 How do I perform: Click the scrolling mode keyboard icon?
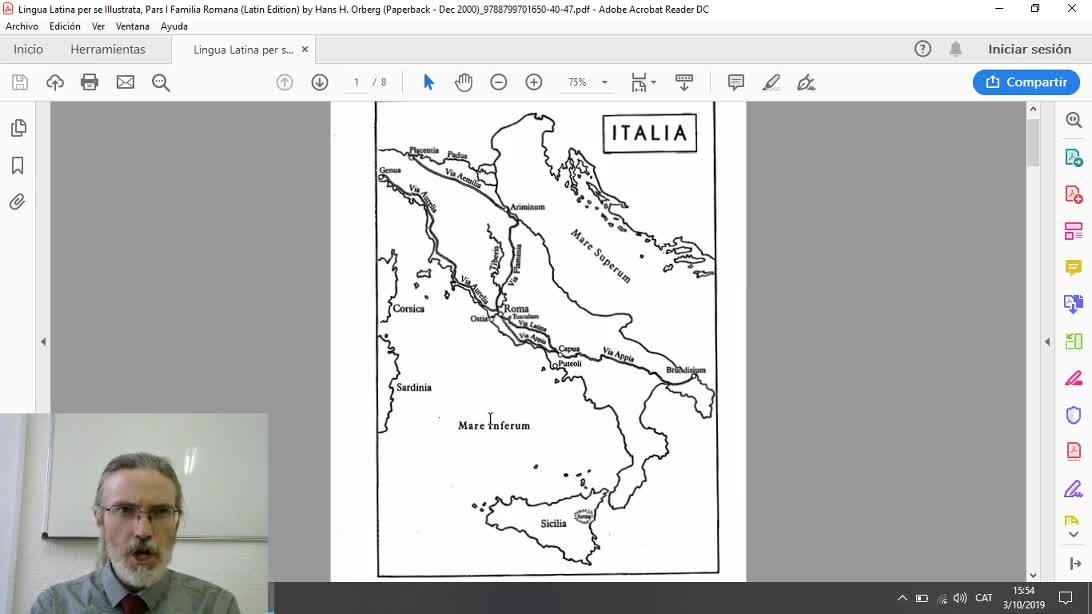pos(684,82)
